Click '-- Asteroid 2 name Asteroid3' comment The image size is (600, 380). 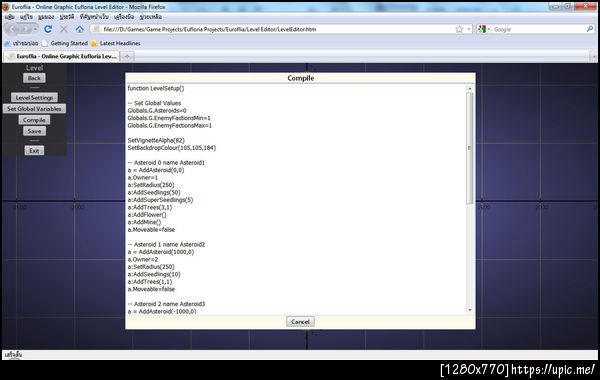coord(166,304)
